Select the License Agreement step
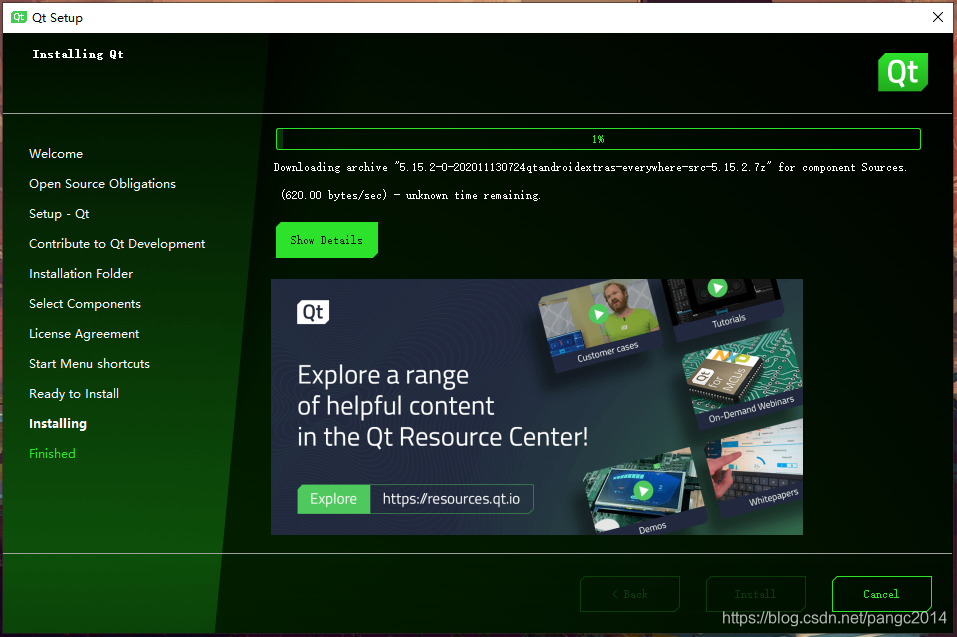Image resolution: width=957 pixels, height=637 pixels. tap(84, 334)
